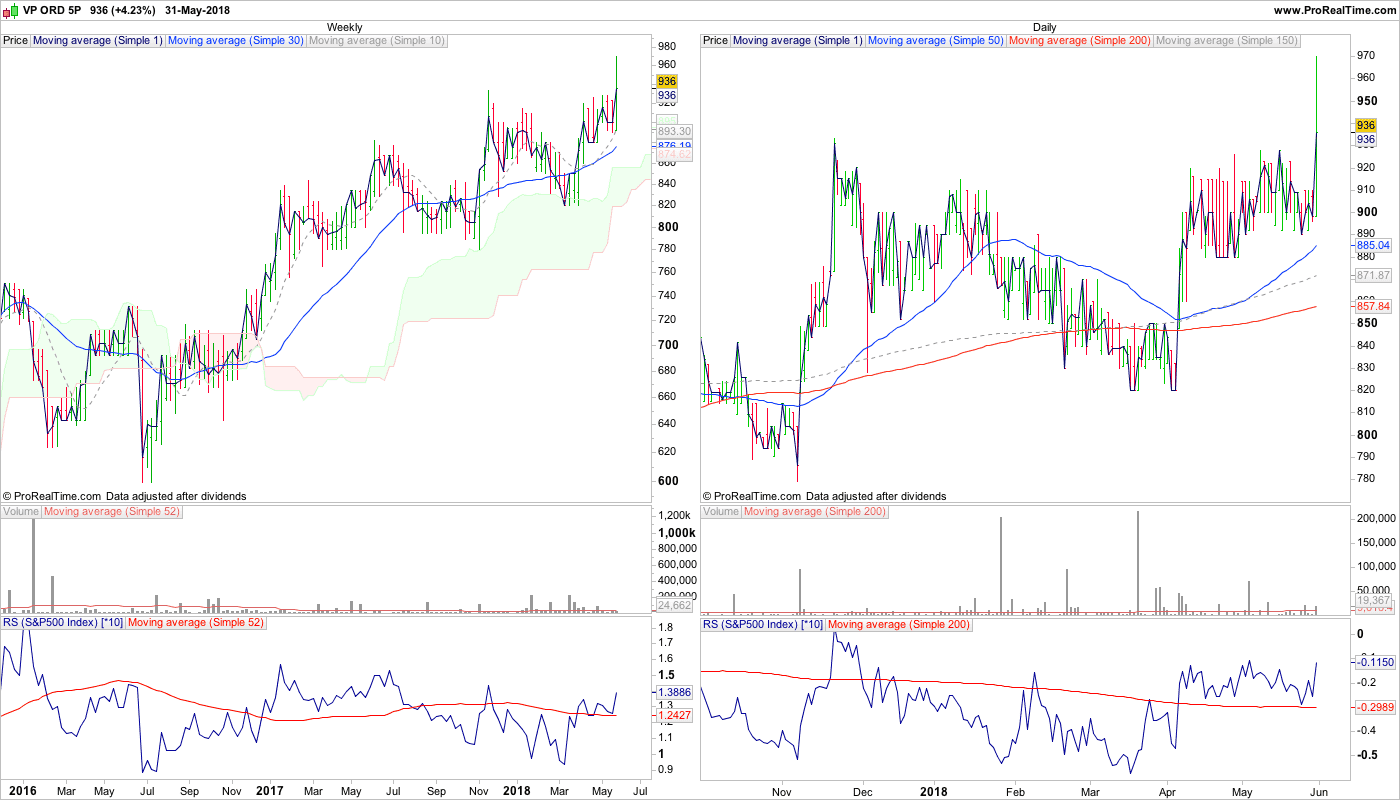Click Moving average (Simple 1) on Daily chart

tap(797, 41)
